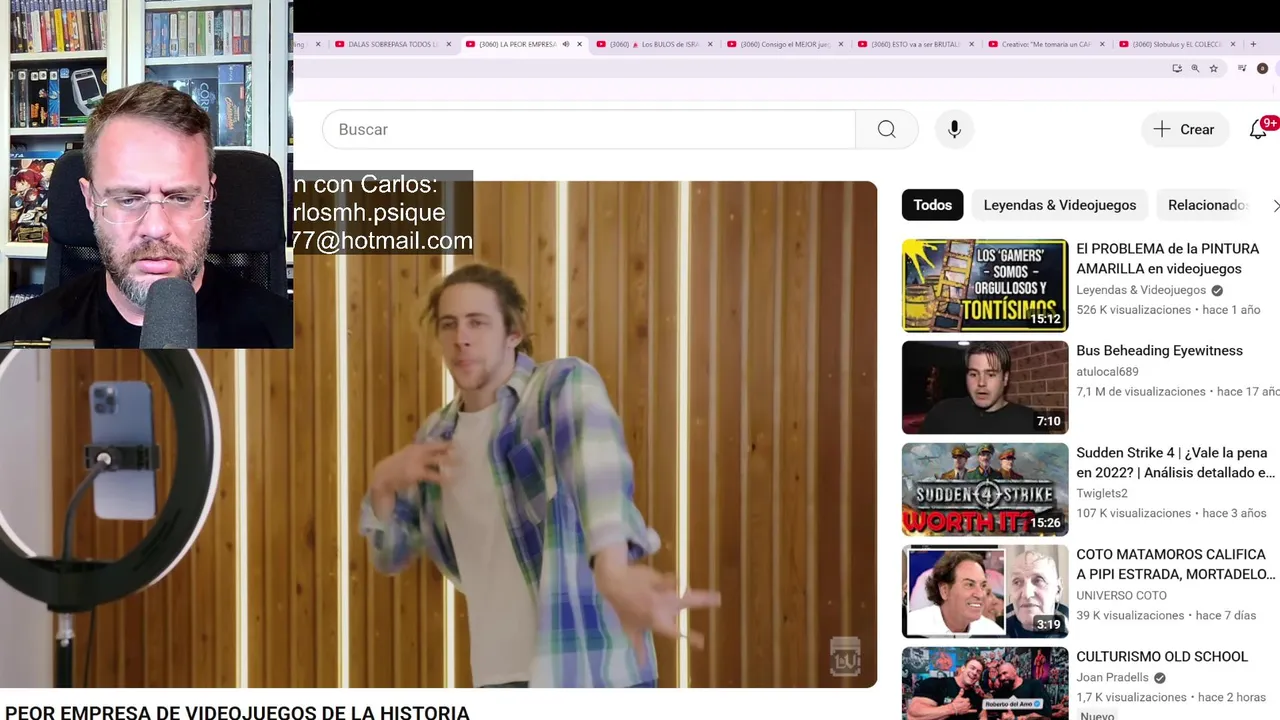This screenshot has width=1280, height=720.
Task: Open COTO MATAMOROS video thumbnail
Action: 985,591
